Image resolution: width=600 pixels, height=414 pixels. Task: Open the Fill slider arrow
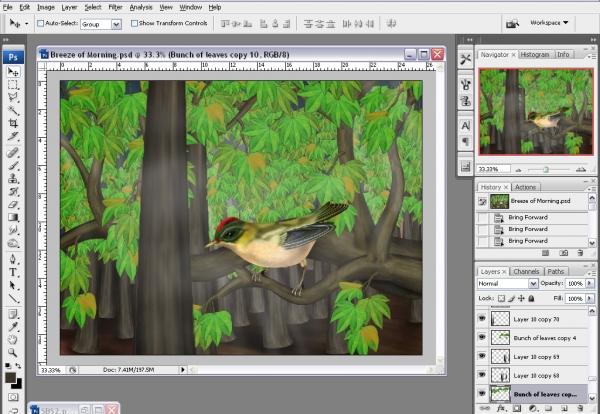[590, 298]
